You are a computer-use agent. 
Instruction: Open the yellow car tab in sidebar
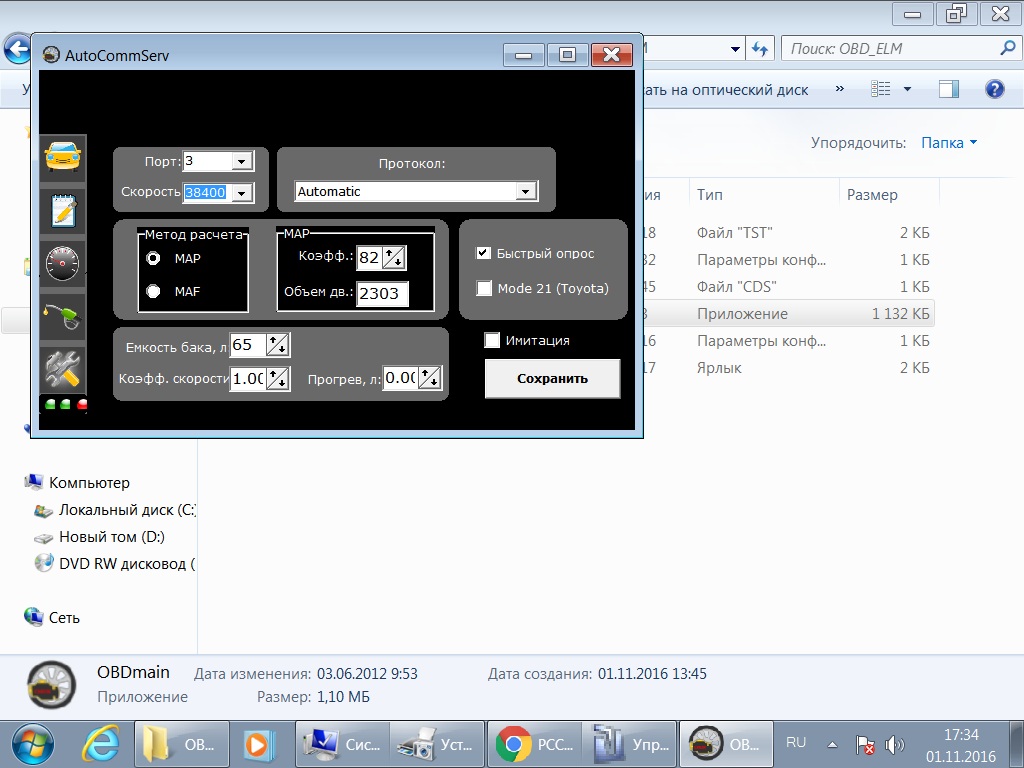coord(63,158)
